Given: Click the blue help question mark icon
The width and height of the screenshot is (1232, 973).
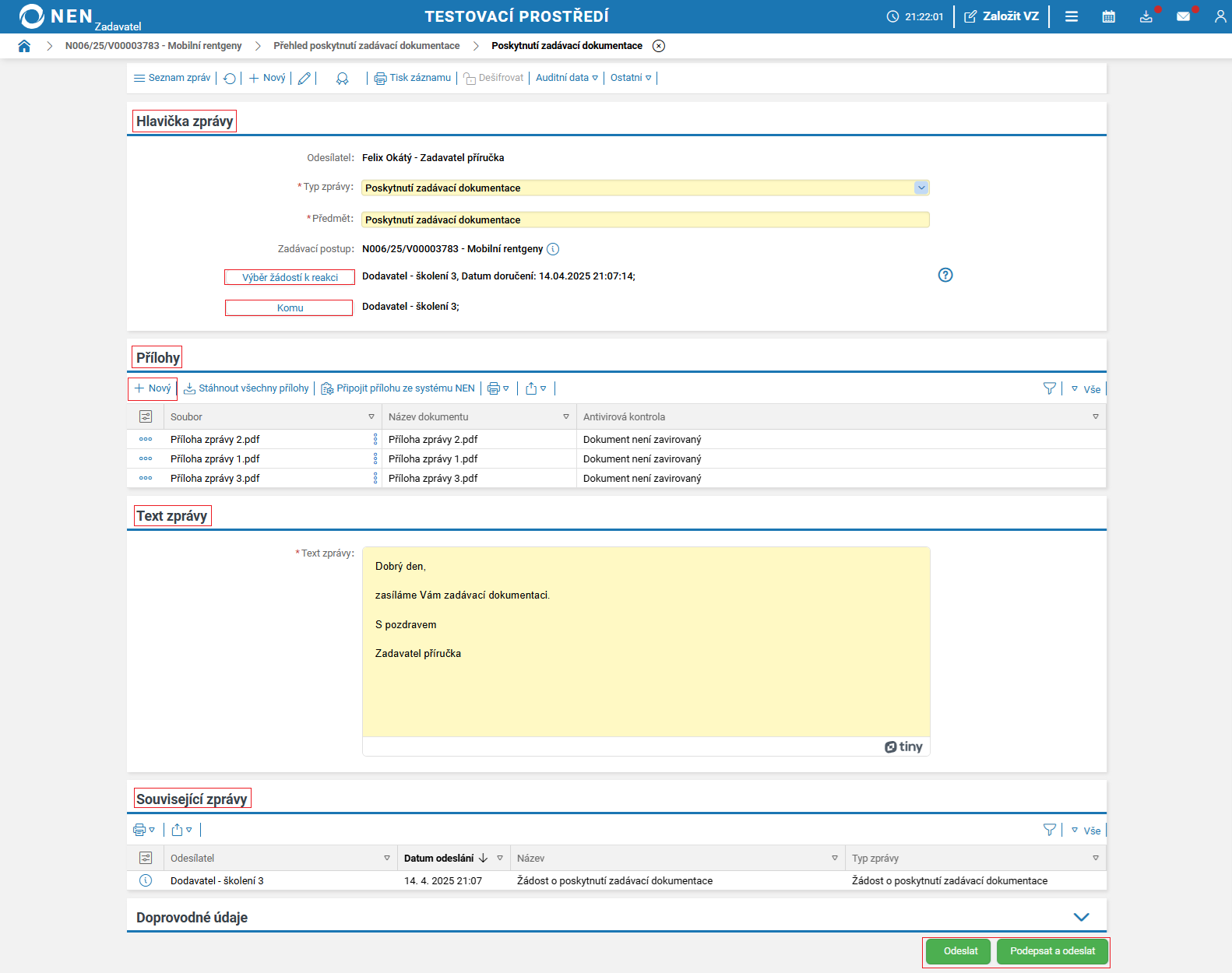Looking at the screenshot, I should (945, 275).
